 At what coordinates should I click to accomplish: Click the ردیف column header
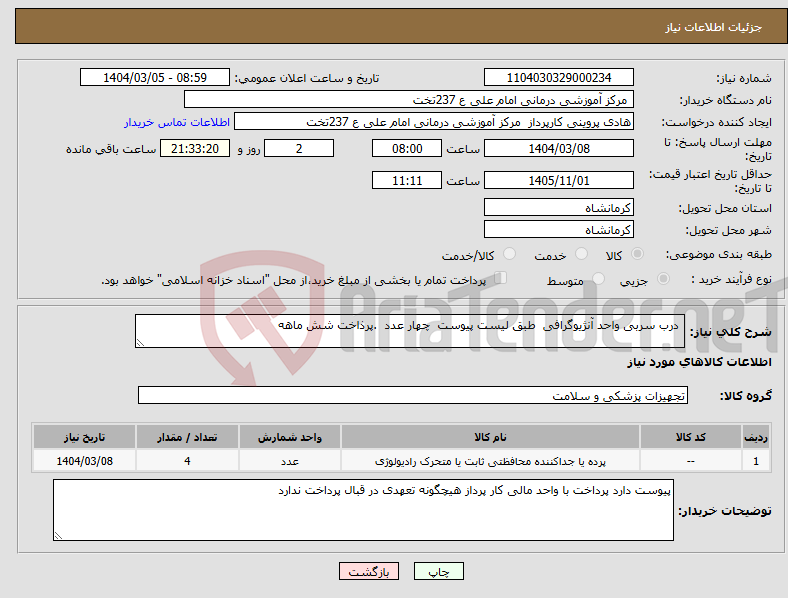pyautogui.click(x=756, y=437)
